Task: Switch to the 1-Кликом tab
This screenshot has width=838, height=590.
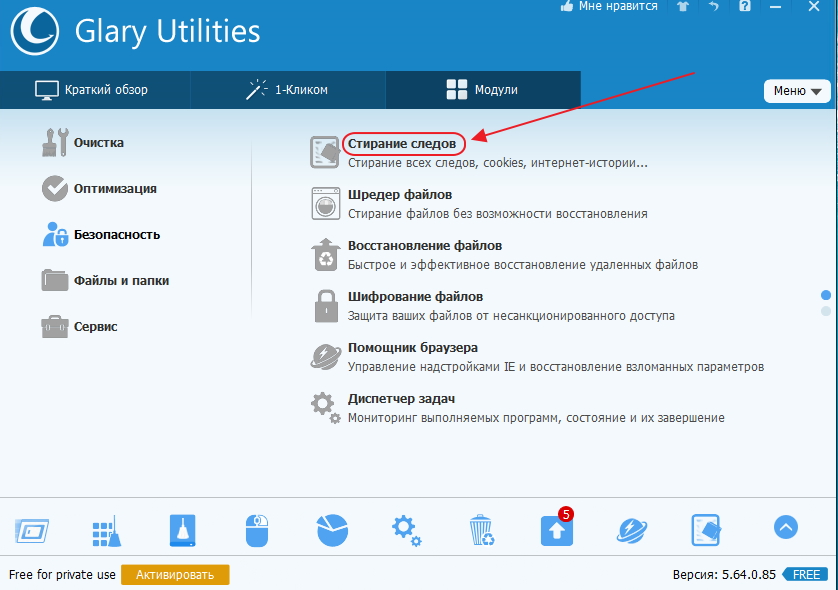Action: coord(288,90)
